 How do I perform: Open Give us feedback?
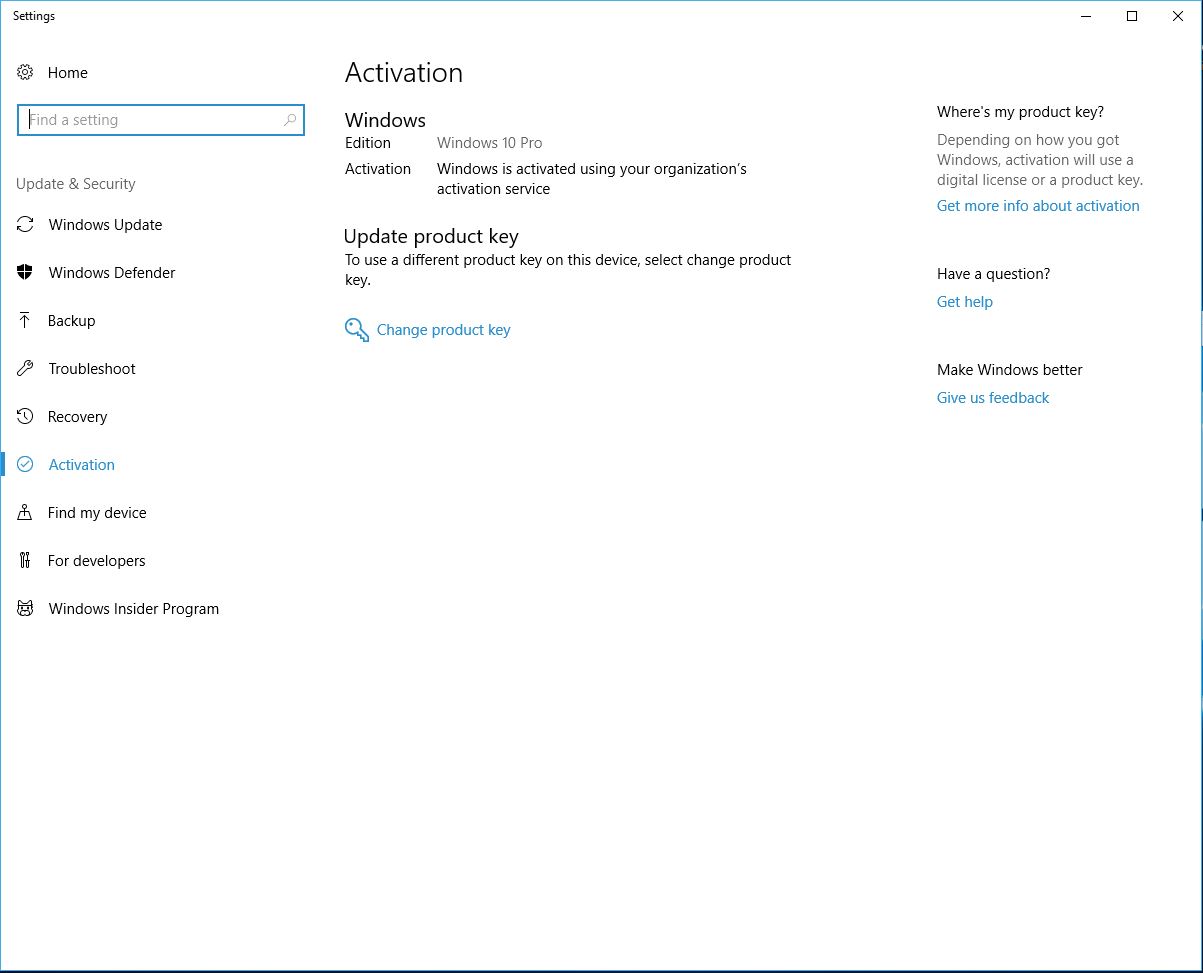tap(992, 397)
